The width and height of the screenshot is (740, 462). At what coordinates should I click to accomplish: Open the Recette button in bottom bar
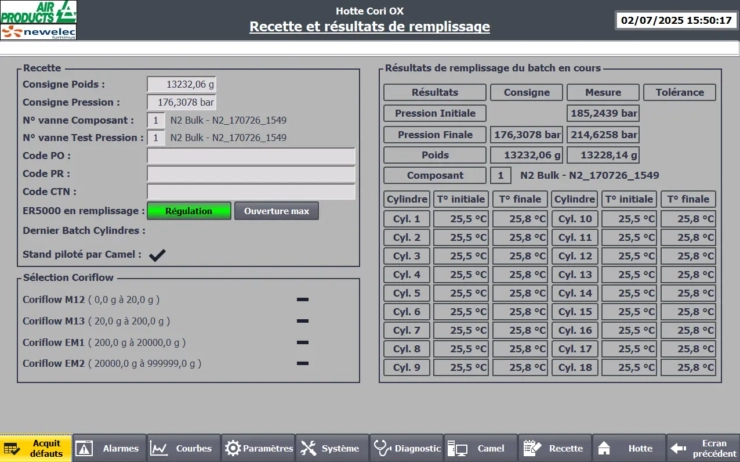point(555,448)
